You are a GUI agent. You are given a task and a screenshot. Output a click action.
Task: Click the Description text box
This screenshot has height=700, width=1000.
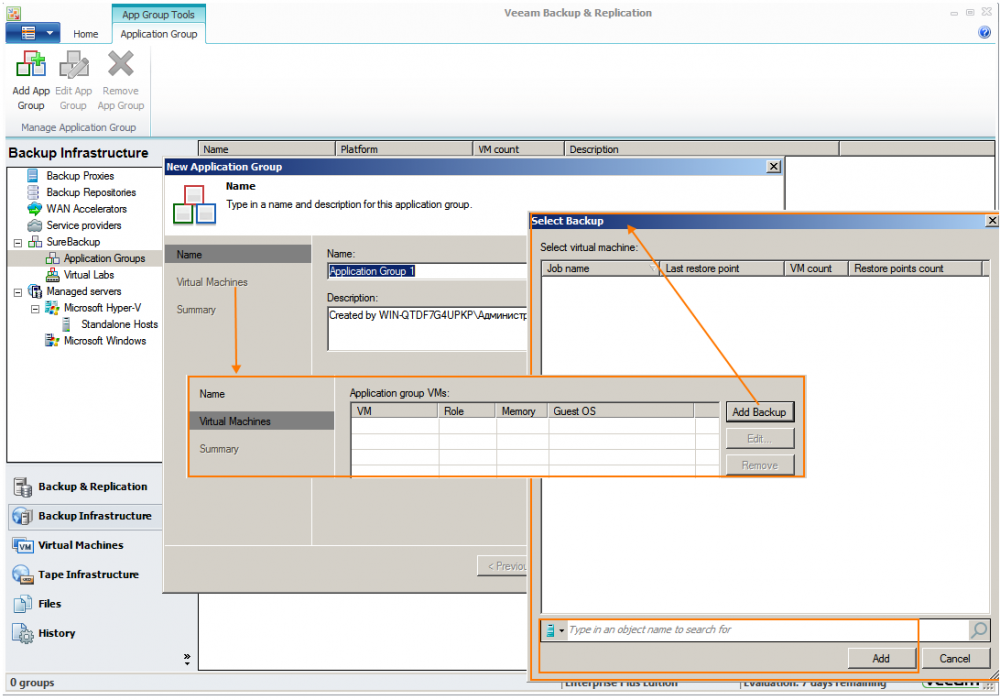(x=427, y=328)
